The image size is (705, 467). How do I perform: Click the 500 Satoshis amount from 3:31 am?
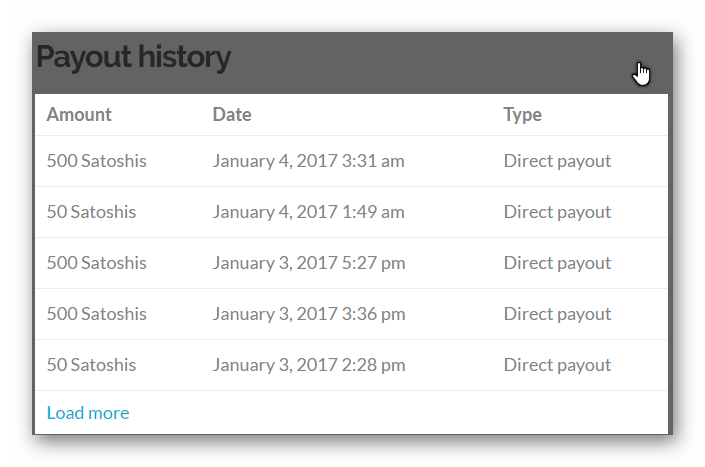click(96, 161)
